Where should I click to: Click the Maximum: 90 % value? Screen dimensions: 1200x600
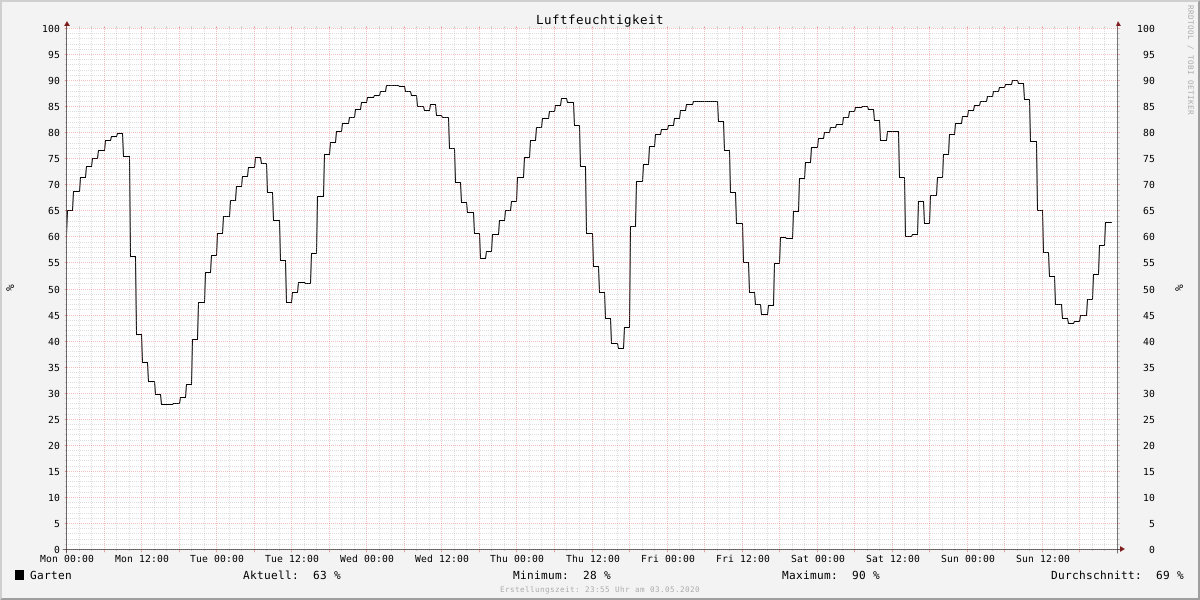pos(831,575)
